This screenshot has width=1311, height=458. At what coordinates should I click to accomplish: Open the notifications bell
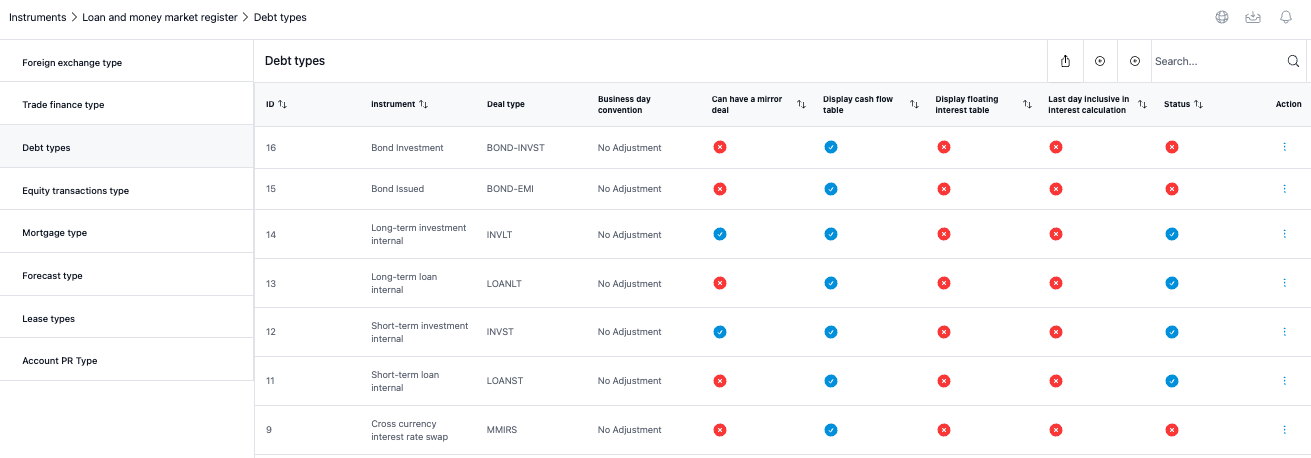[1286, 17]
